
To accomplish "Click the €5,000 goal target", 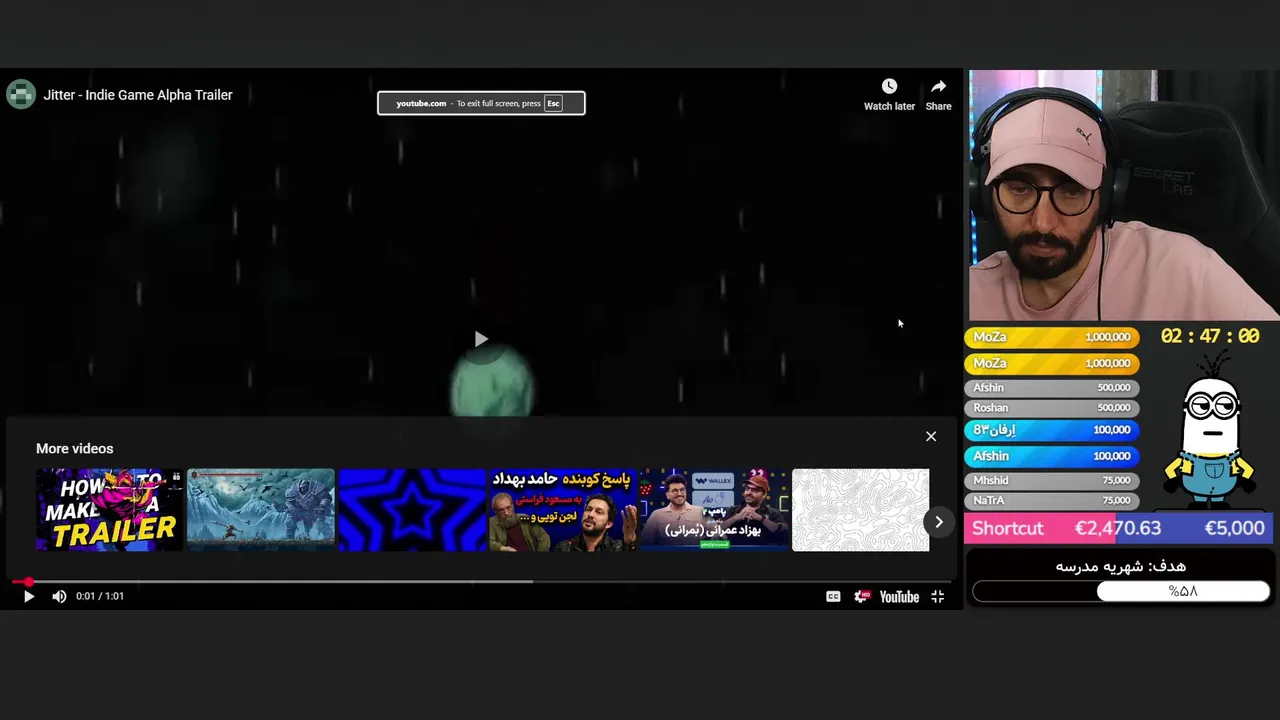I will (1234, 528).
